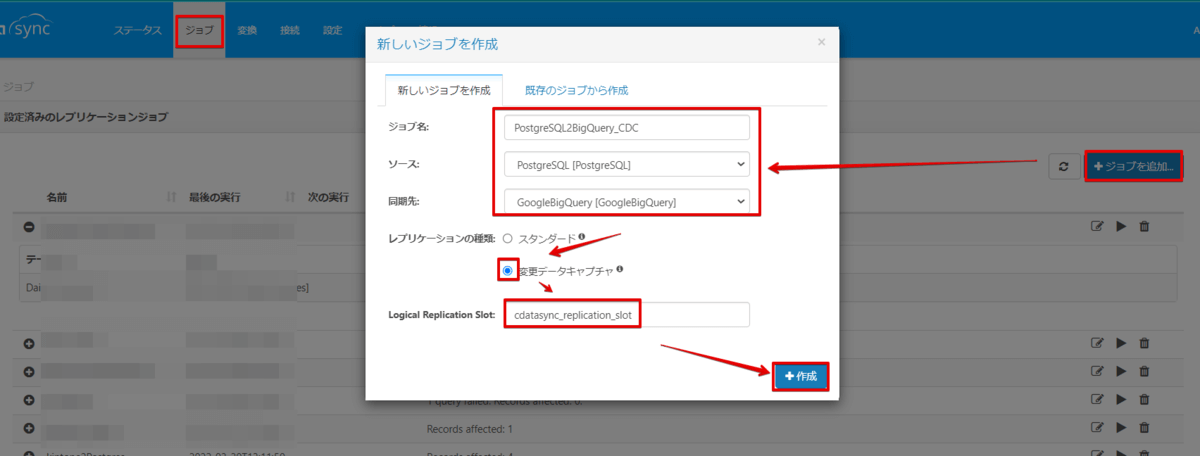
Task: Delete the expanded first job row
Action: 1144,227
